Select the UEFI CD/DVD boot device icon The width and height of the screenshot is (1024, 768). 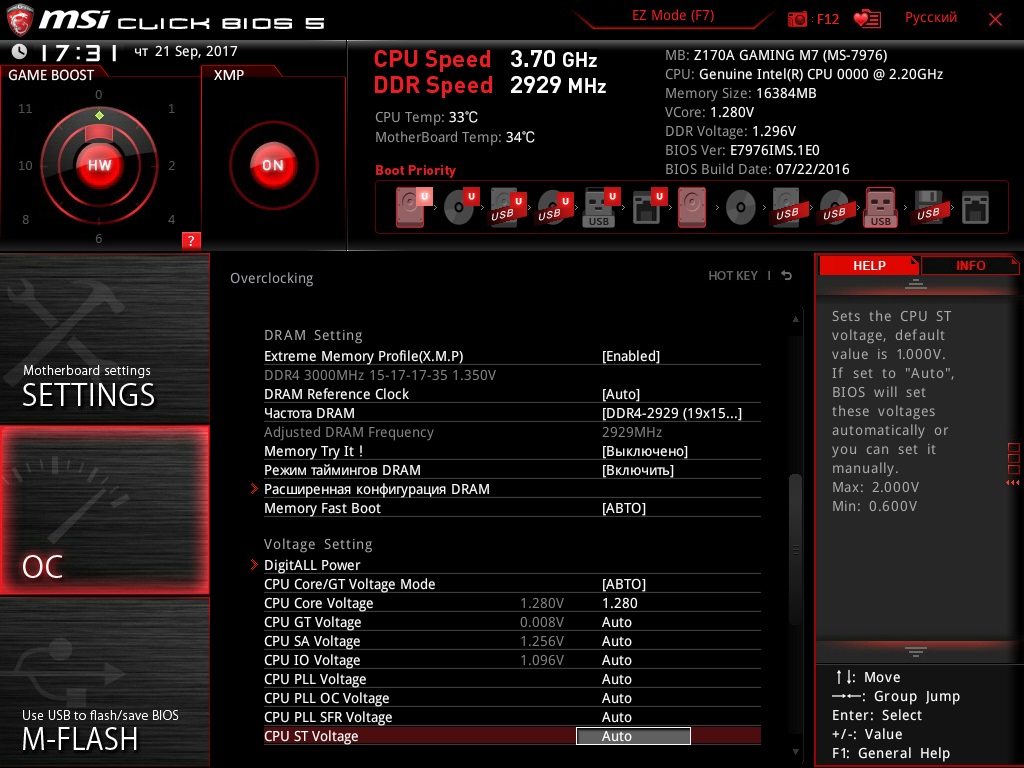(461, 207)
